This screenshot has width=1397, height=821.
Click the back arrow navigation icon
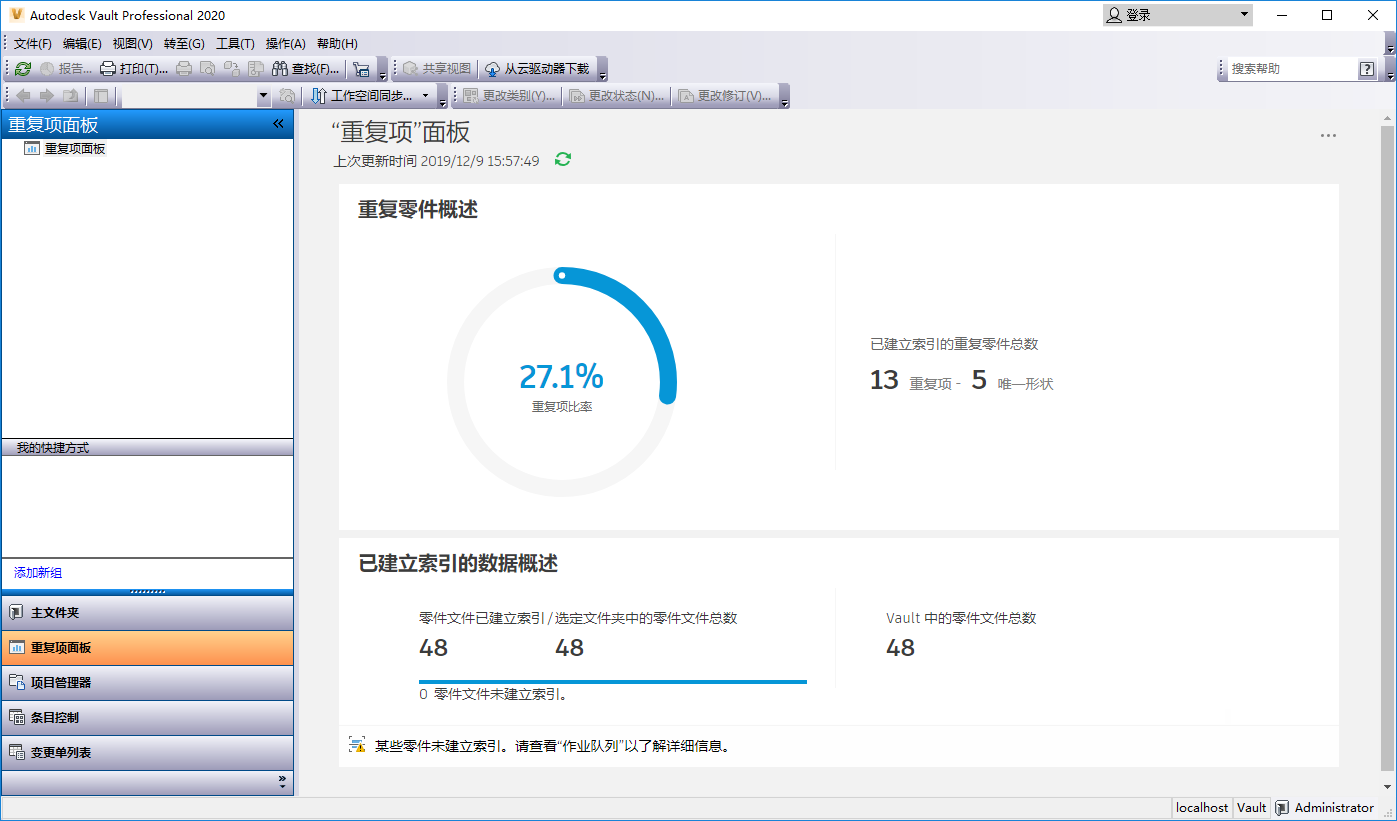coord(23,96)
